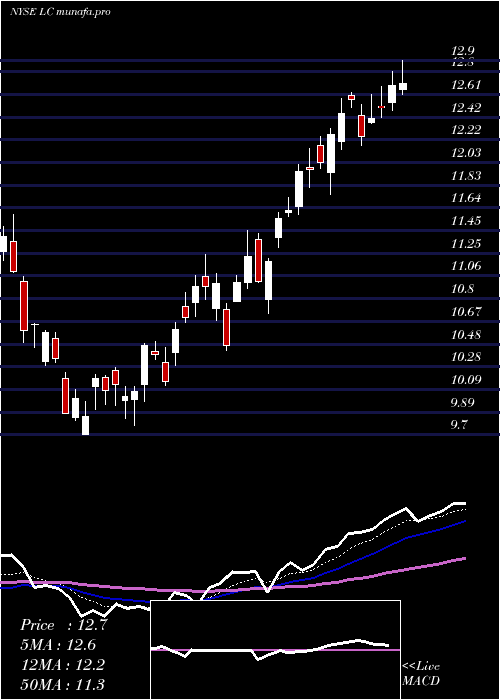Screen dimensions: 500x700
Task: Click the 11.64 price axis label
Action: (467, 198)
